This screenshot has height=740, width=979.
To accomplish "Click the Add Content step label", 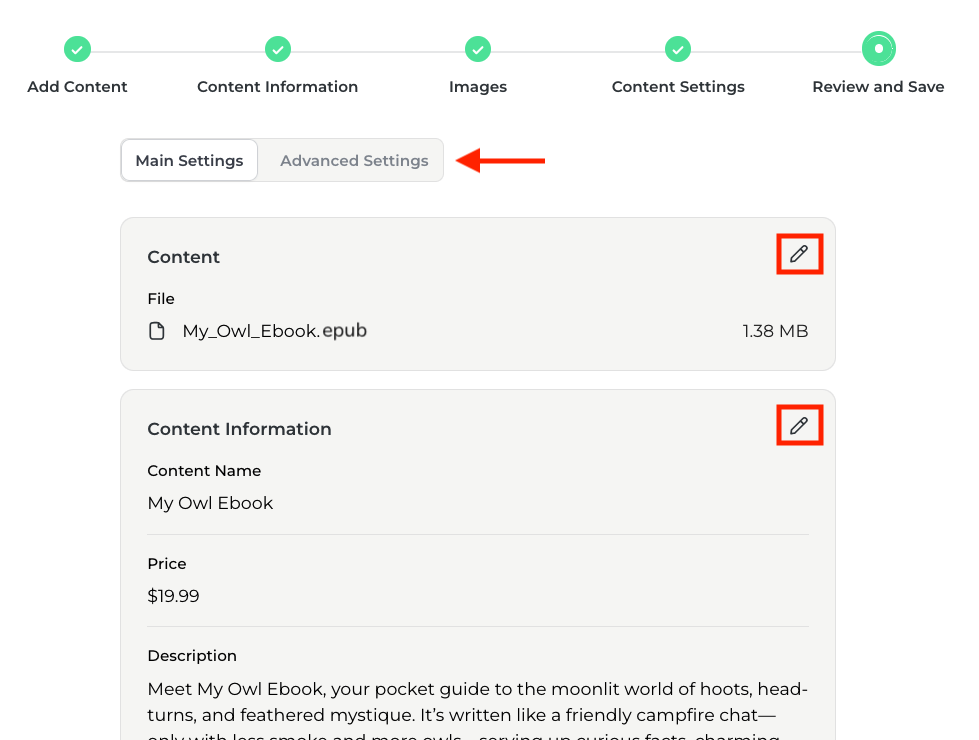I will 77,87.
